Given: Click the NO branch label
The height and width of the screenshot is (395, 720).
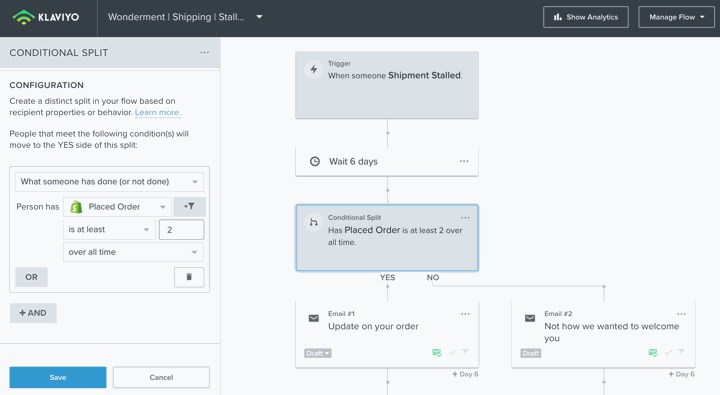Looking at the screenshot, I should 433,277.
